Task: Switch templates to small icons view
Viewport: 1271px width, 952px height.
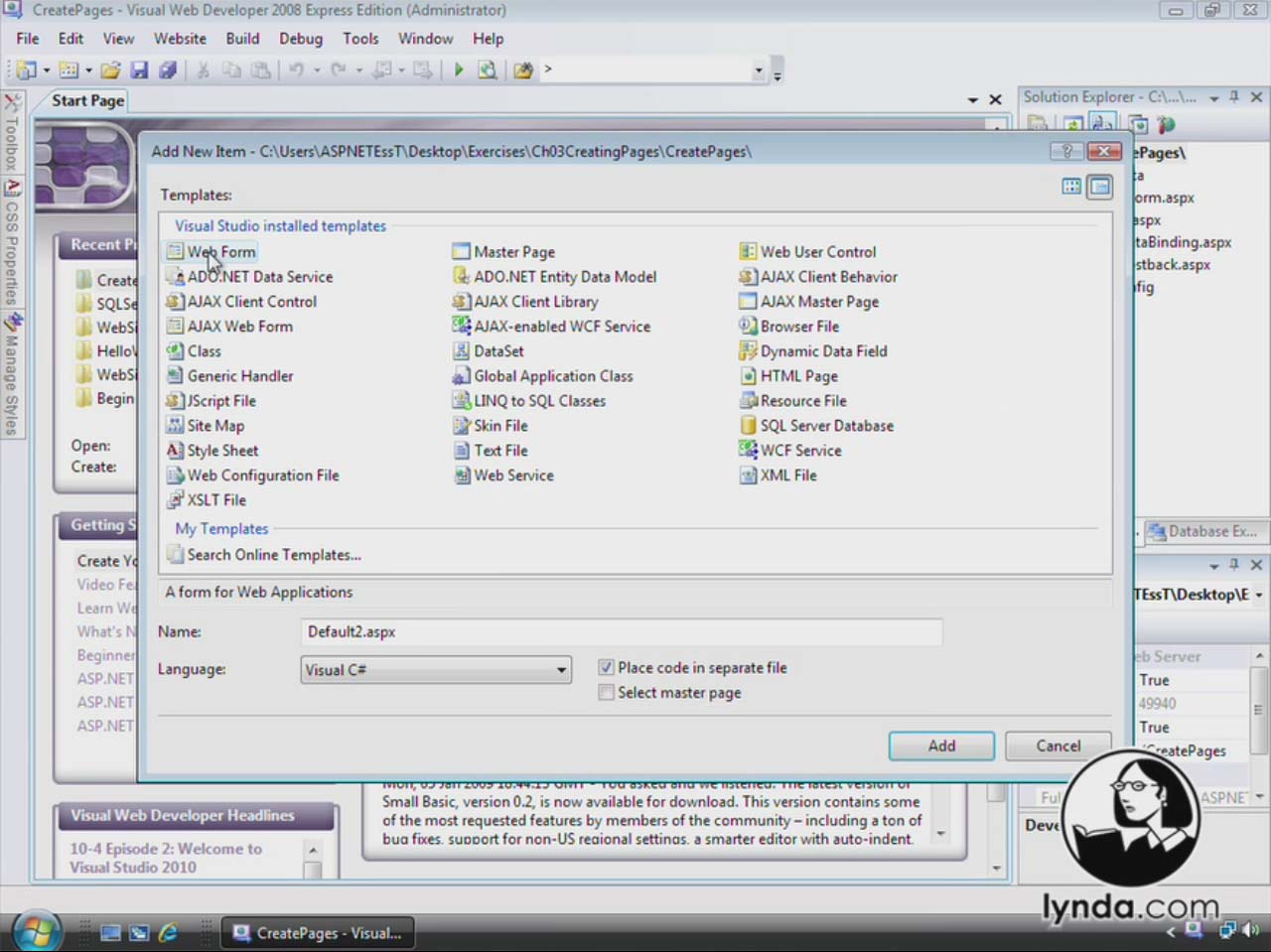Action: click(1099, 187)
